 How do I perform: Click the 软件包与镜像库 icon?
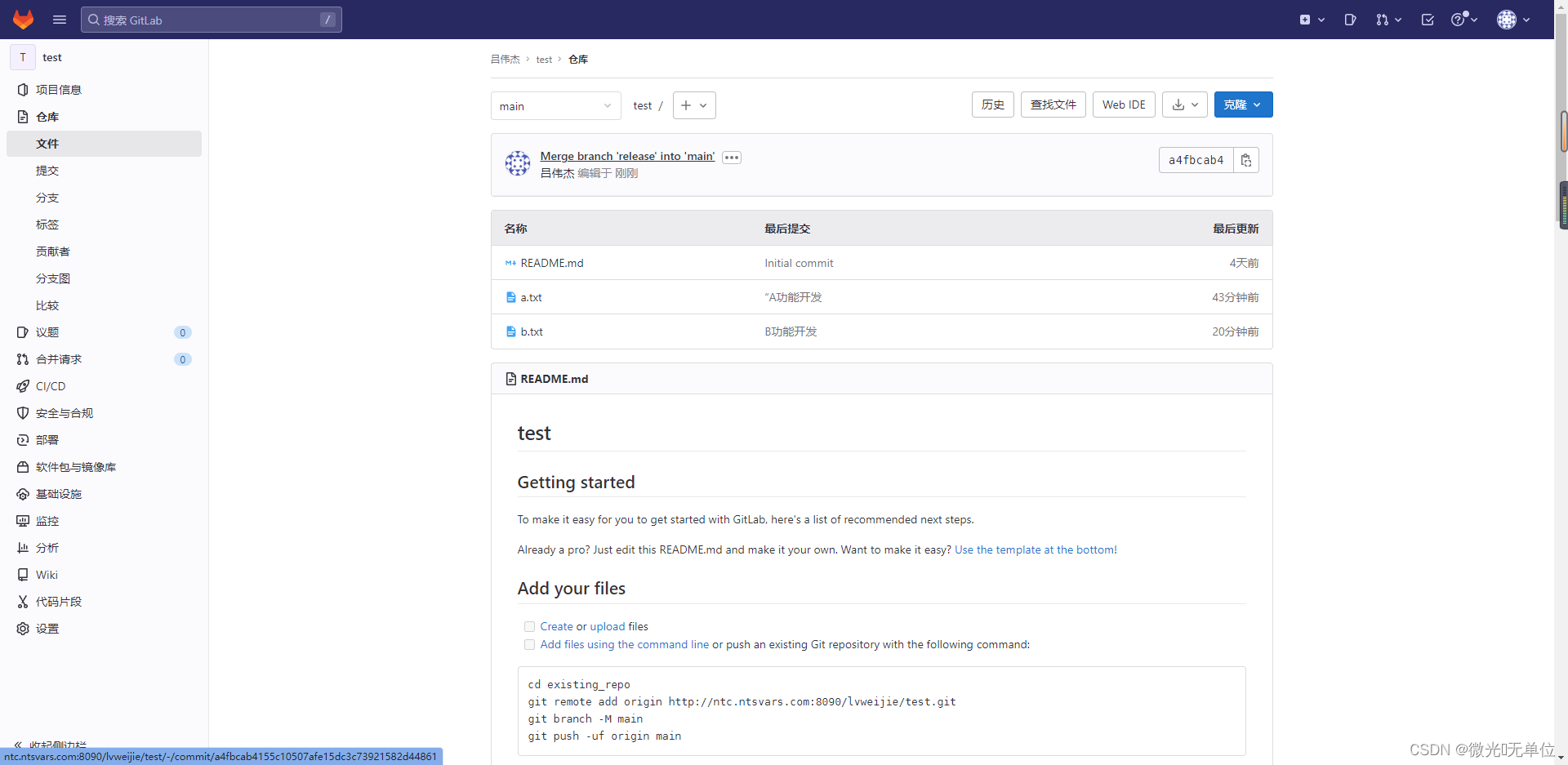[23, 467]
